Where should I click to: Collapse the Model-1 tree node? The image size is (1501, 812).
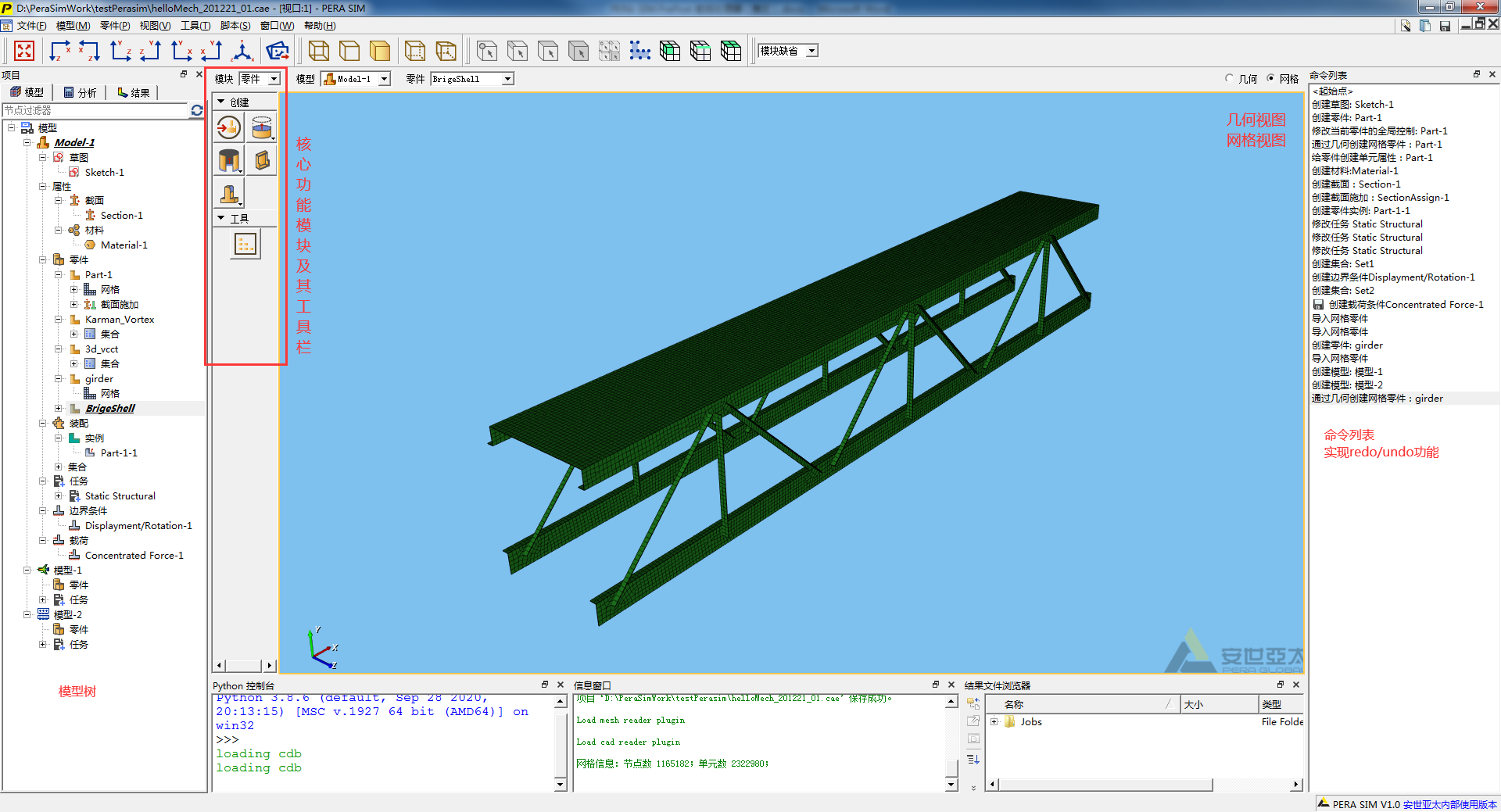(x=27, y=142)
